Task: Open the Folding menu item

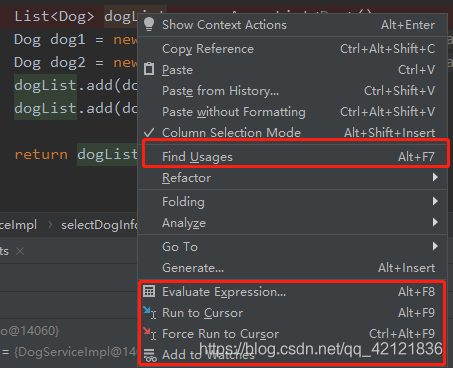Action: pyautogui.click(x=292, y=201)
